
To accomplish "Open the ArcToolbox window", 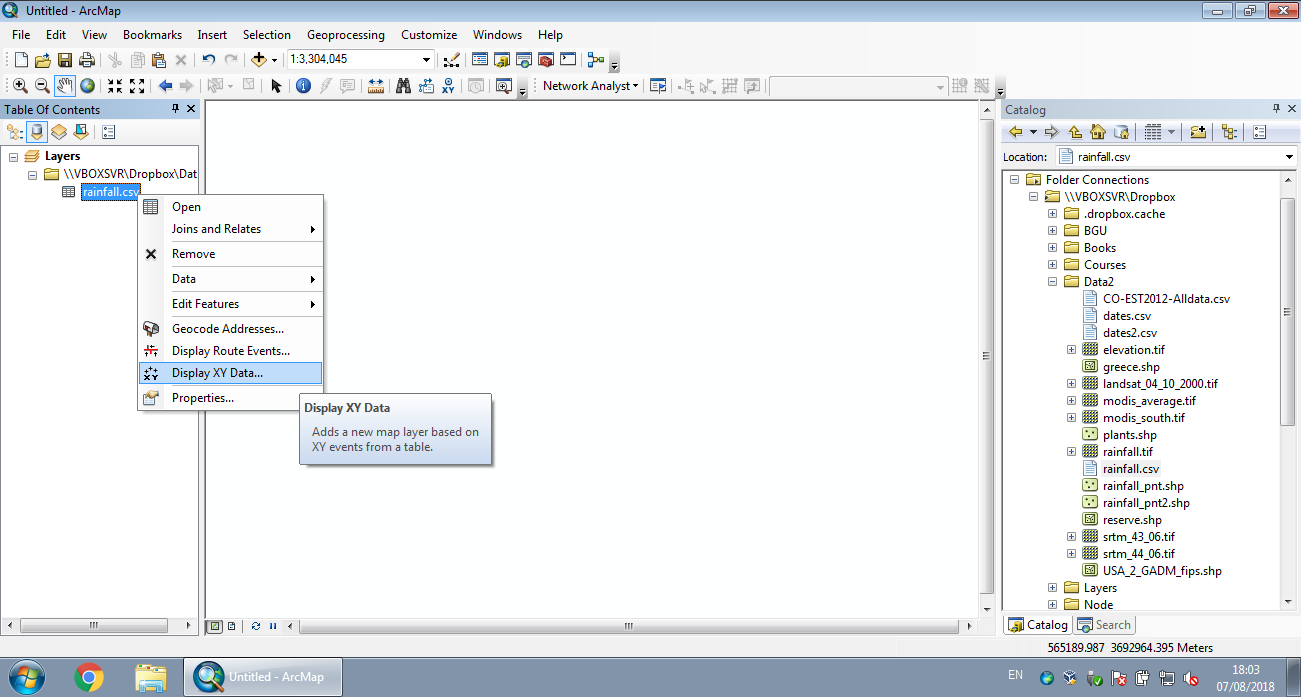I will [x=545, y=59].
